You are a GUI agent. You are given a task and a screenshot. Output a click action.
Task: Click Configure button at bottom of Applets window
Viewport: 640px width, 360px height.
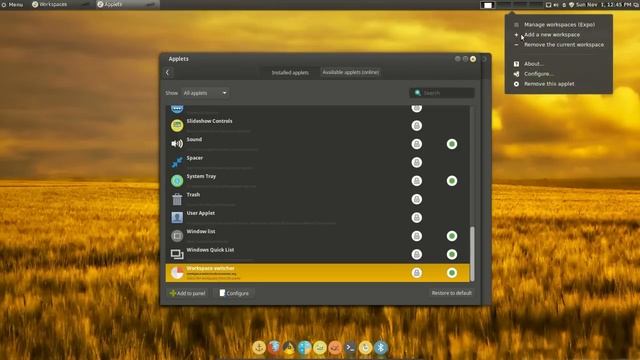pos(234,293)
